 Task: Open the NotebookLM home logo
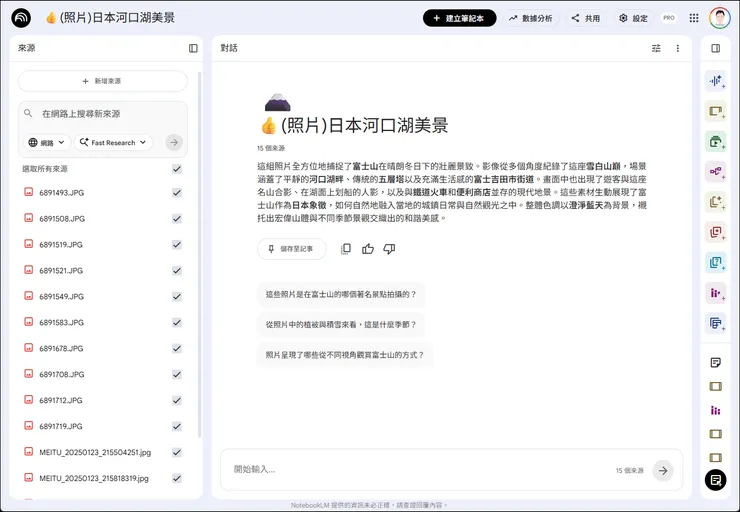pos(21,18)
